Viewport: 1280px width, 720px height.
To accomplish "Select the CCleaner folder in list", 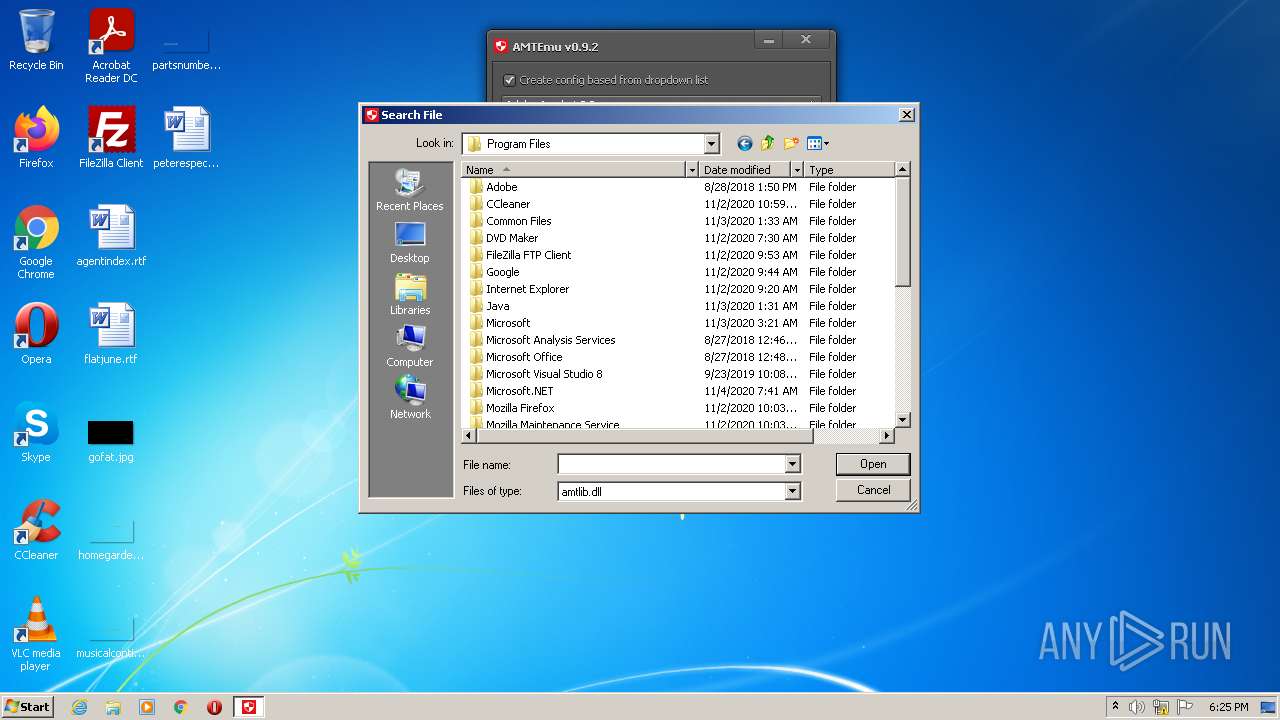I will pos(499,204).
